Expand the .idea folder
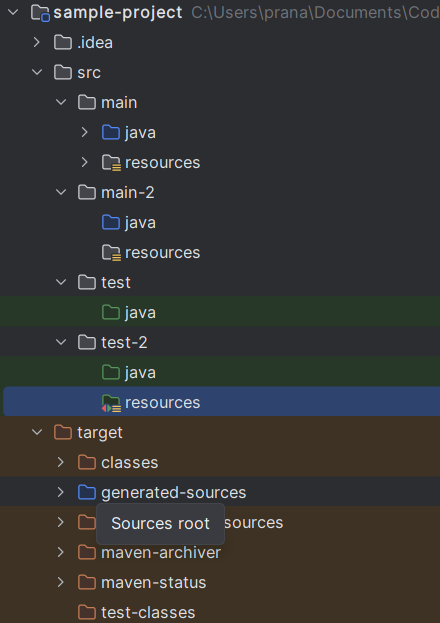Viewport: 440px width, 623px height. pos(37,42)
